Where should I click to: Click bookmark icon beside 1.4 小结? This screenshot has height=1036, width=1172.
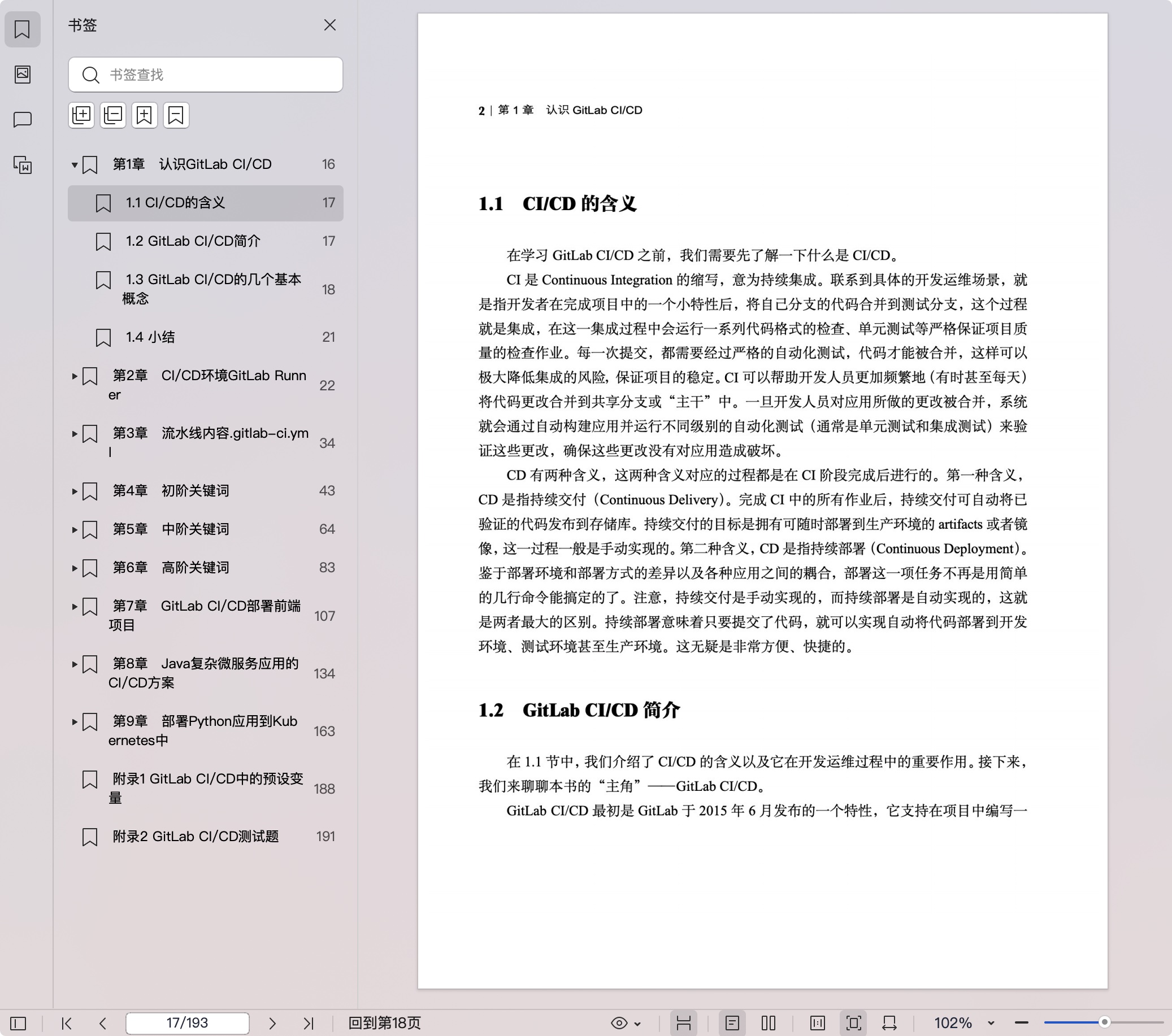[103, 338]
